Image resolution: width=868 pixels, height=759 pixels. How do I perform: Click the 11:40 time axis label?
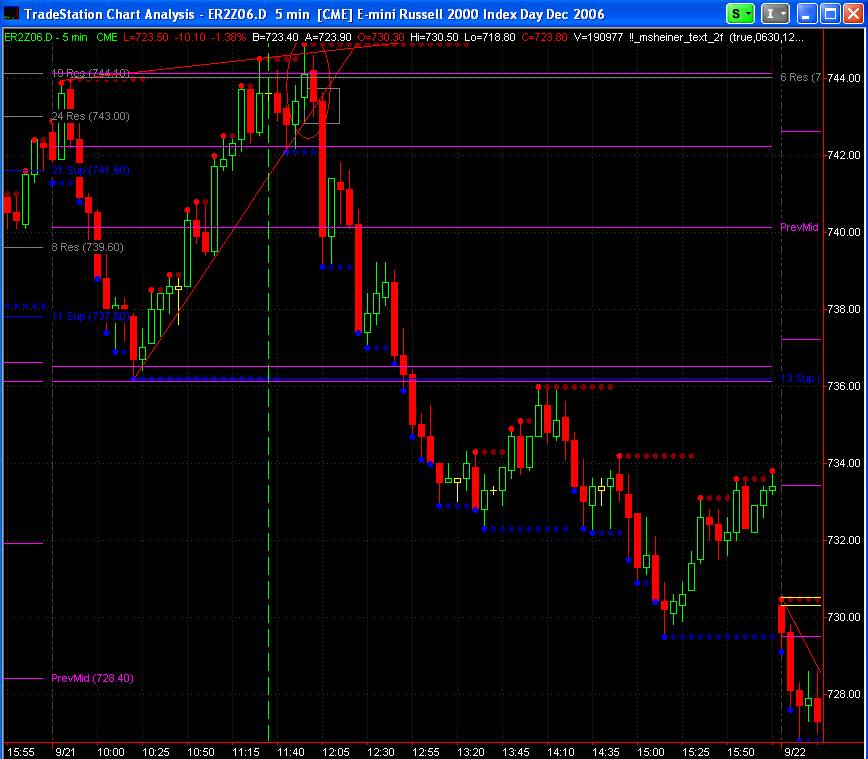pyautogui.click(x=291, y=752)
